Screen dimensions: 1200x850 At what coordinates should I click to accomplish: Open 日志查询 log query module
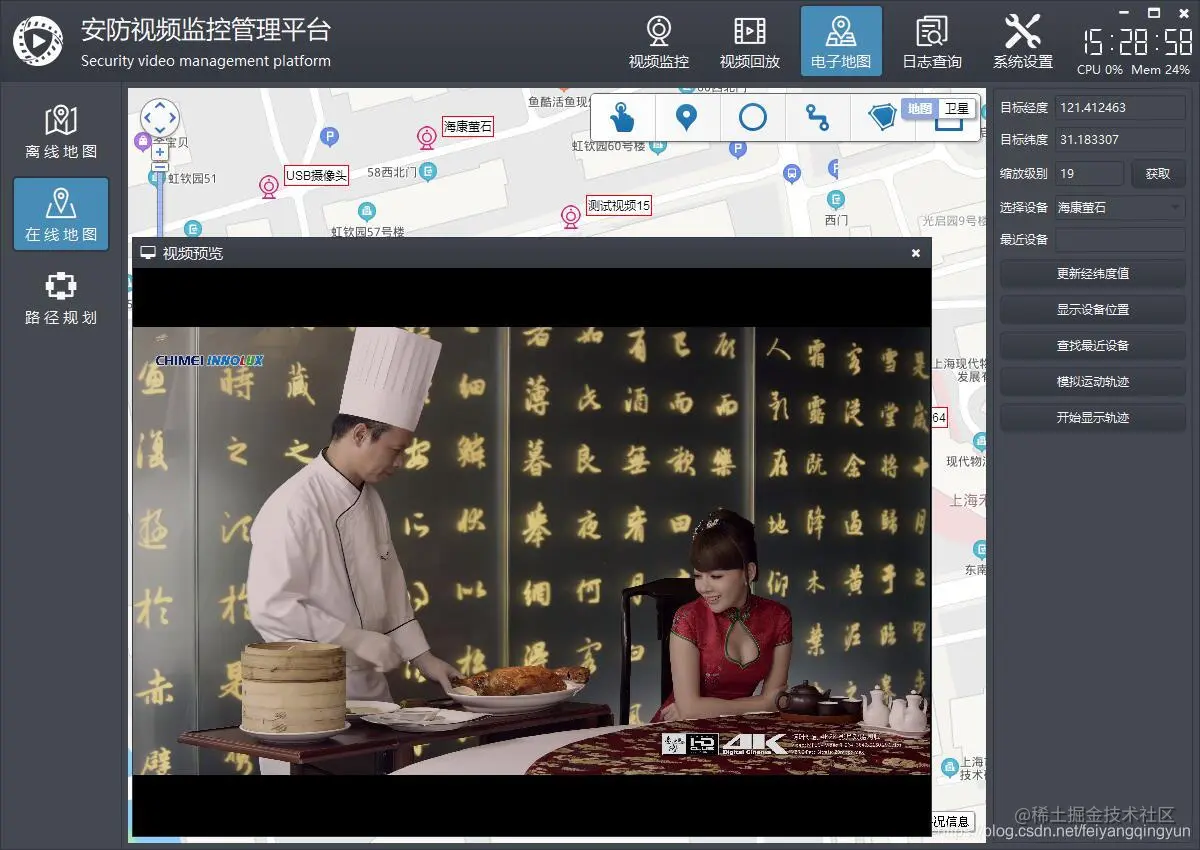click(931, 40)
